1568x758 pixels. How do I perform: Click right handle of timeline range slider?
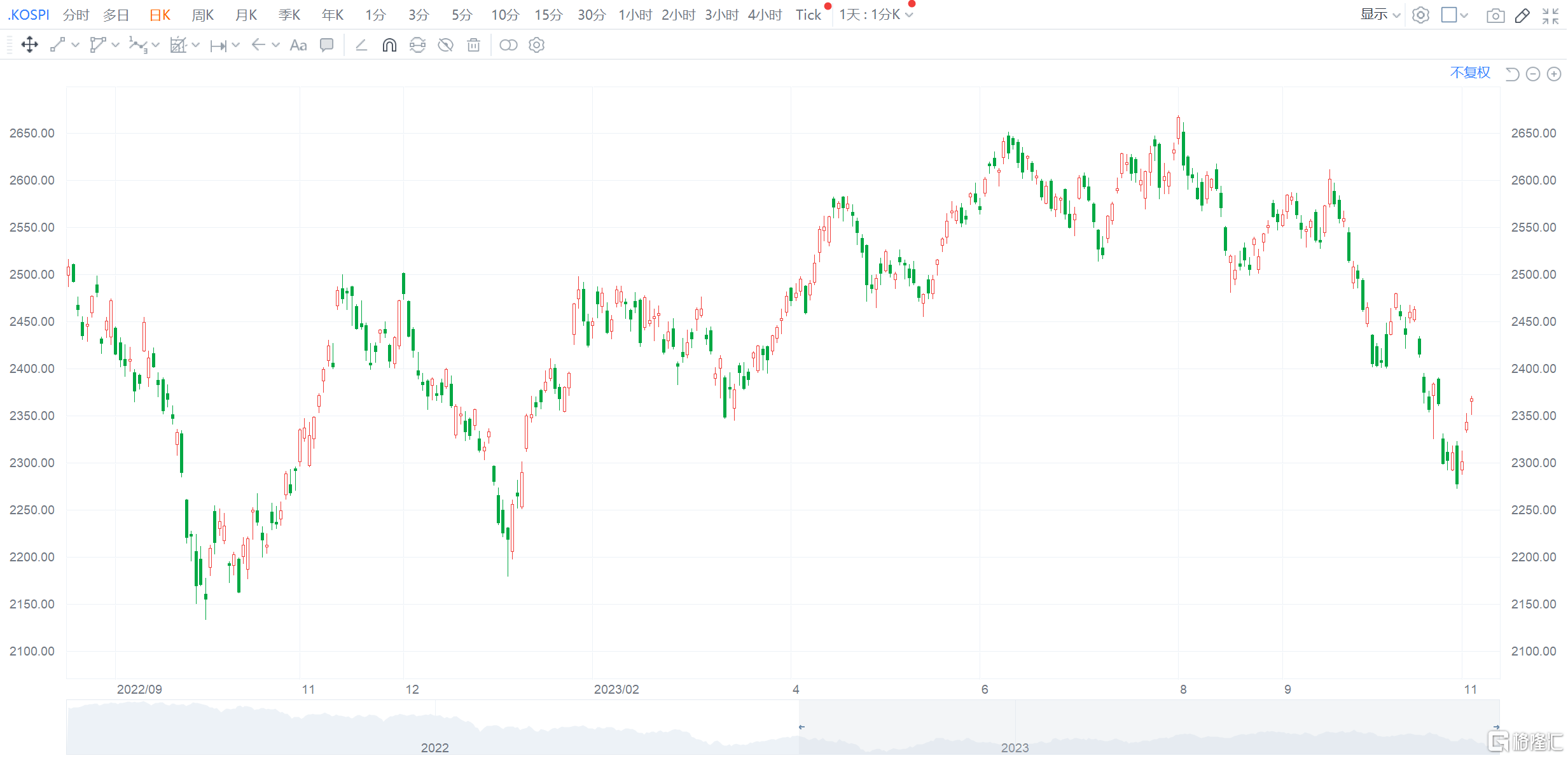[x=1496, y=727]
